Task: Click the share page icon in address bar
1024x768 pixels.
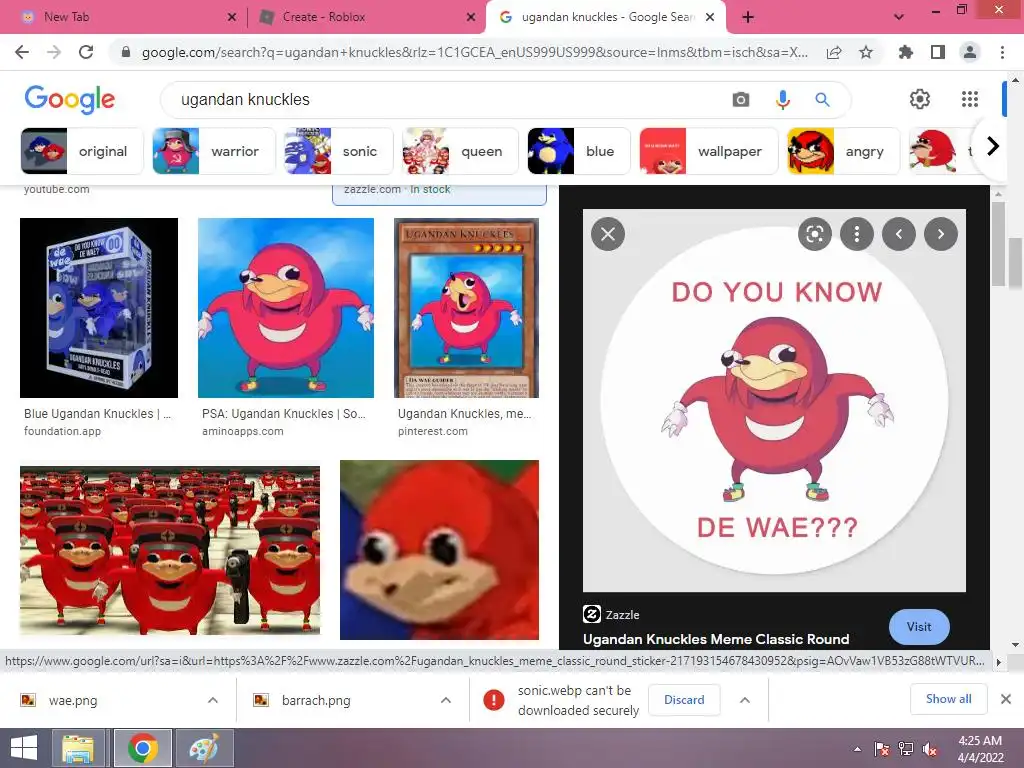Action: pyautogui.click(x=834, y=52)
